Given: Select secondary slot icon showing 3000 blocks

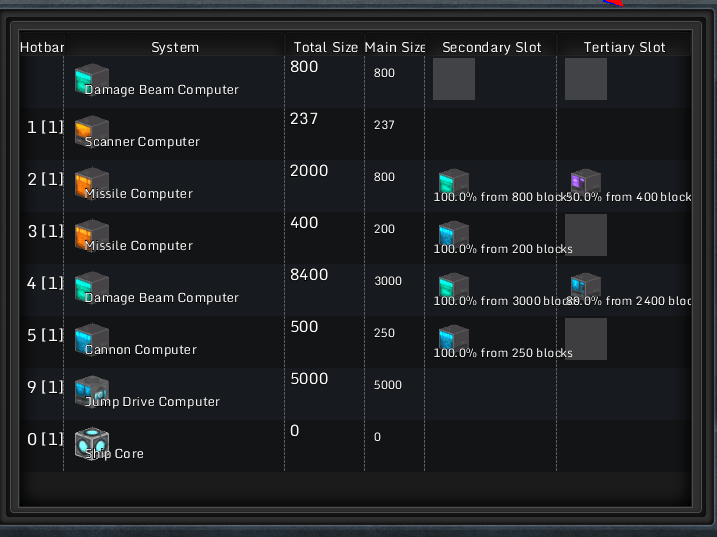Looking at the screenshot, I should [x=454, y=287].
